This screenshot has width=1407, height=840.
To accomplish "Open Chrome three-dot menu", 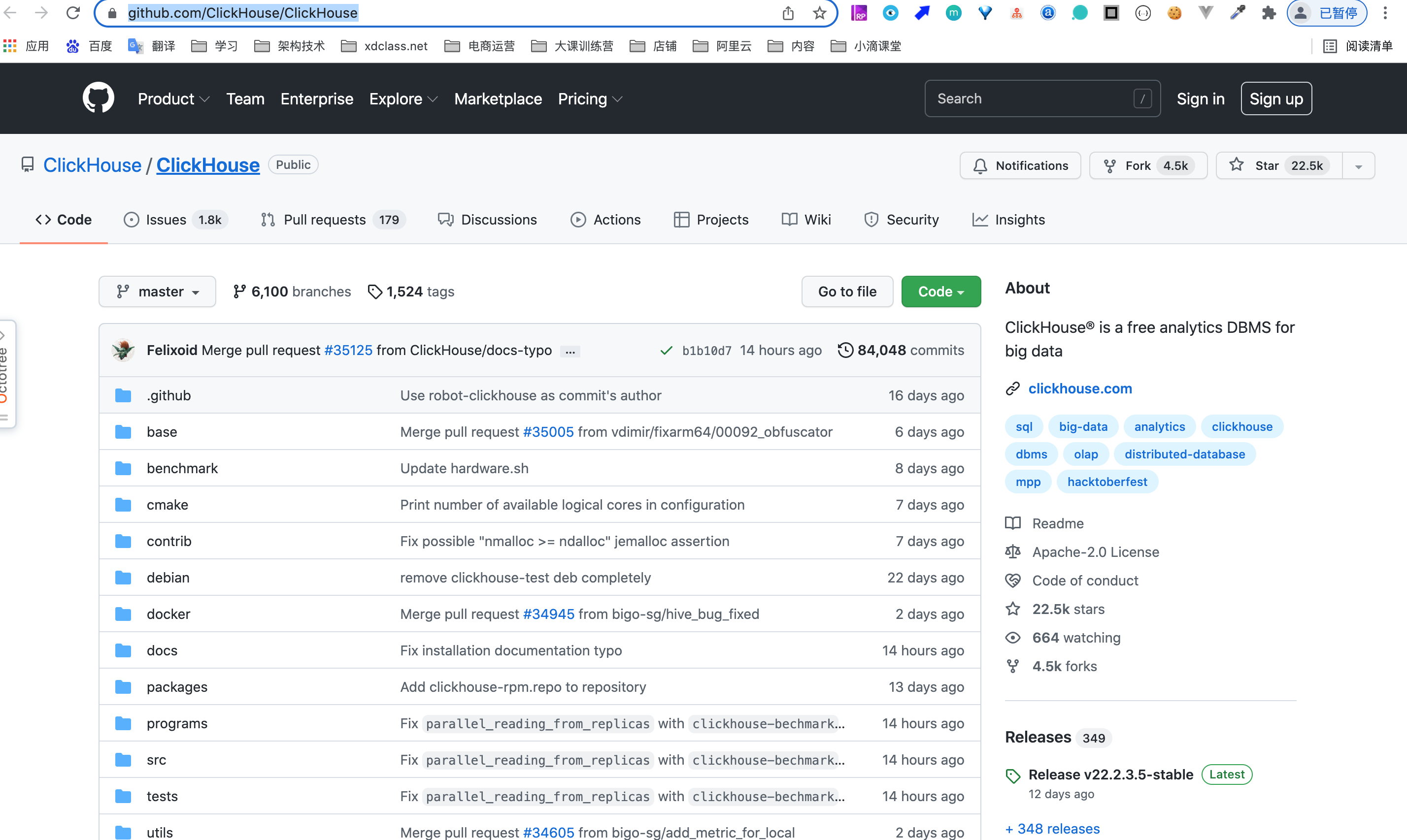I will [x=1385, y=12].
